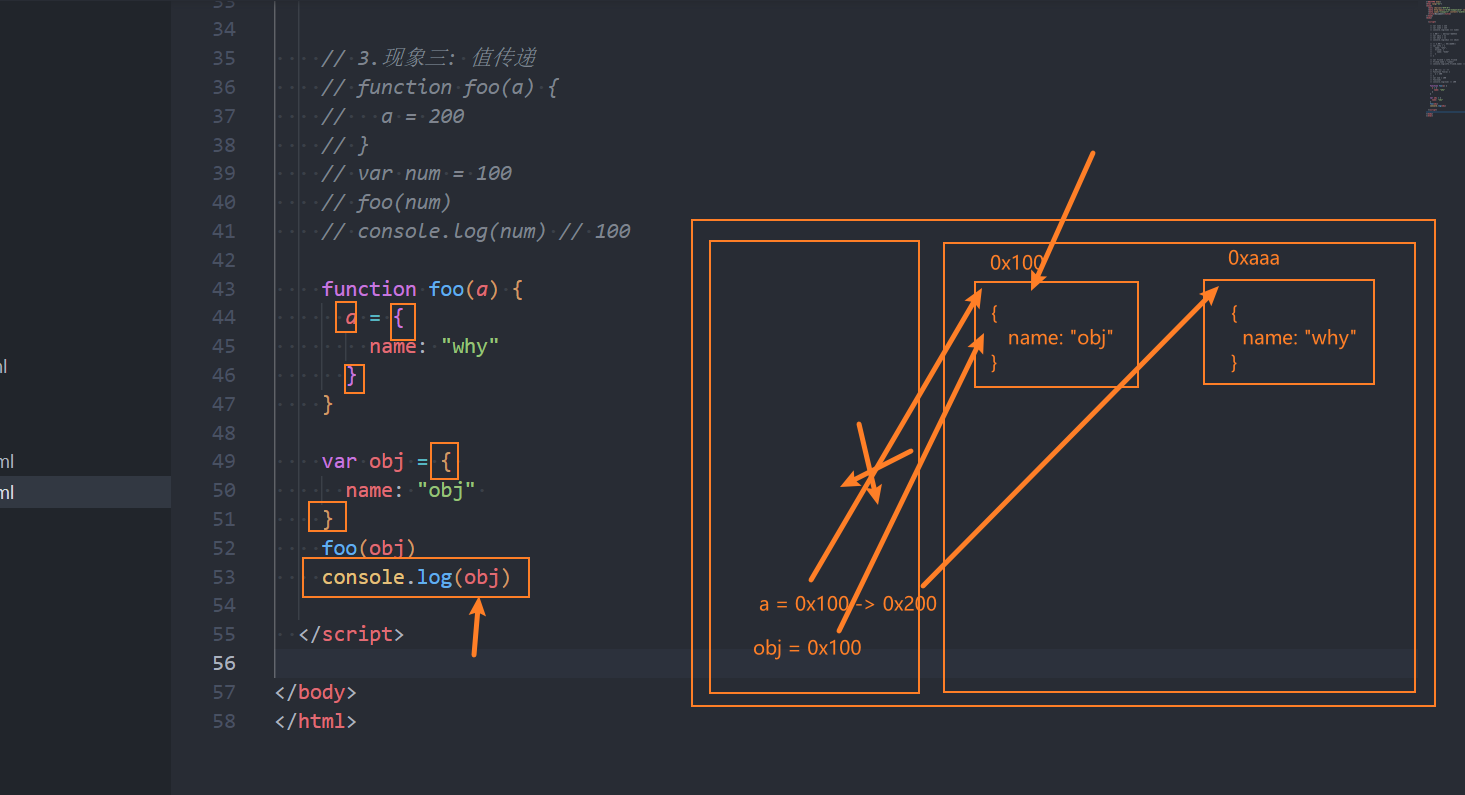Click the string "why" on line 45
The image size is (1465, 795).
(470, 346)
